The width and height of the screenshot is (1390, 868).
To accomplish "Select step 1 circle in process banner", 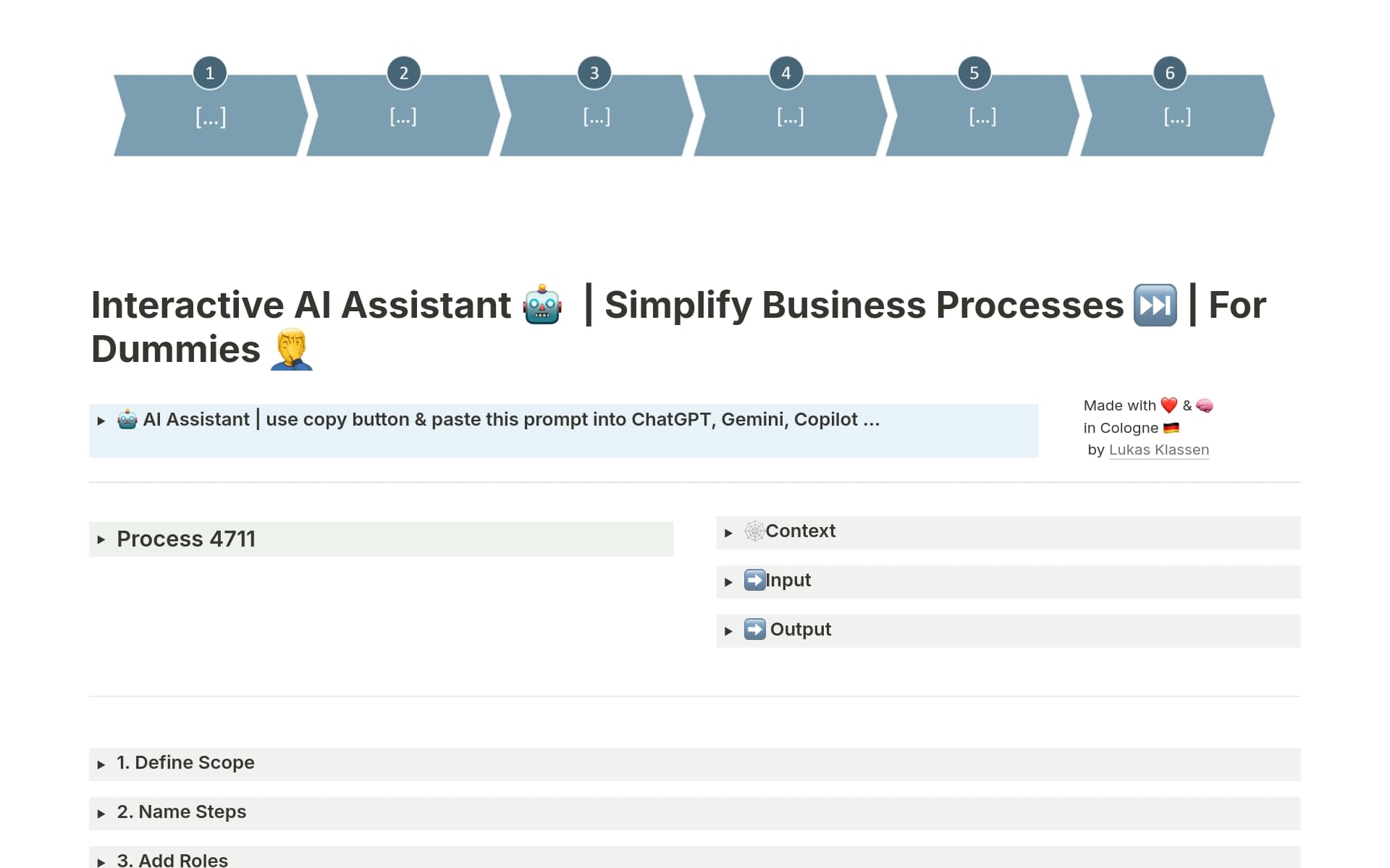I will tap(210, 73).
